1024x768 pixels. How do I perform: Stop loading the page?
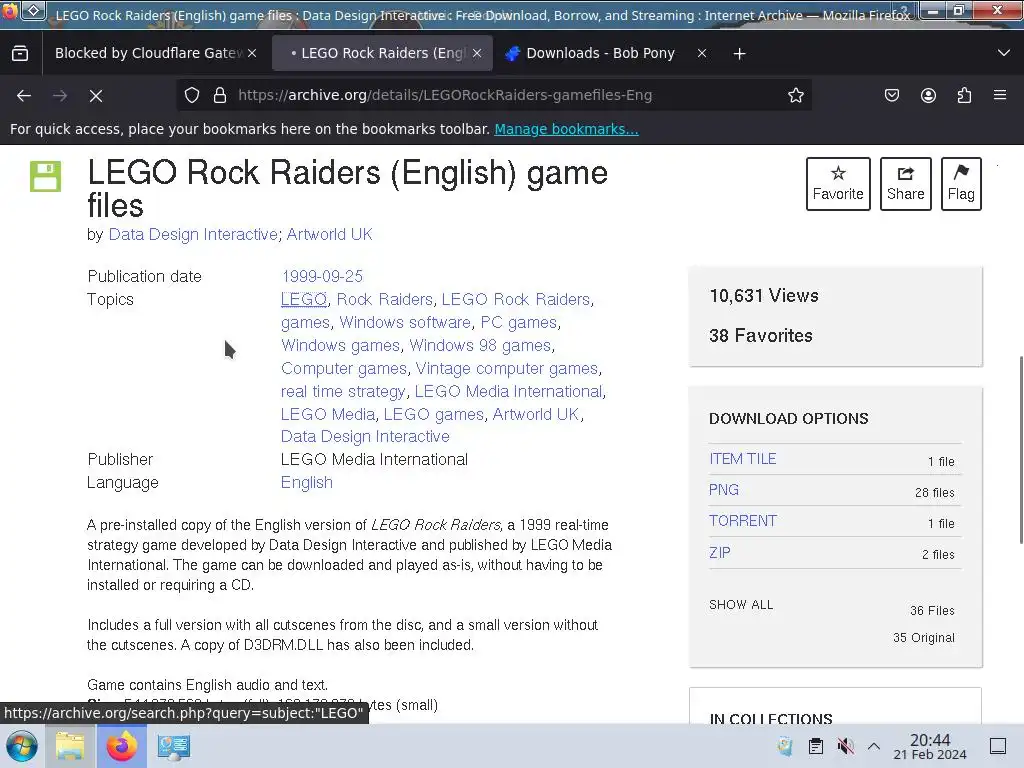pyautogui.click(x=96, y=96)
